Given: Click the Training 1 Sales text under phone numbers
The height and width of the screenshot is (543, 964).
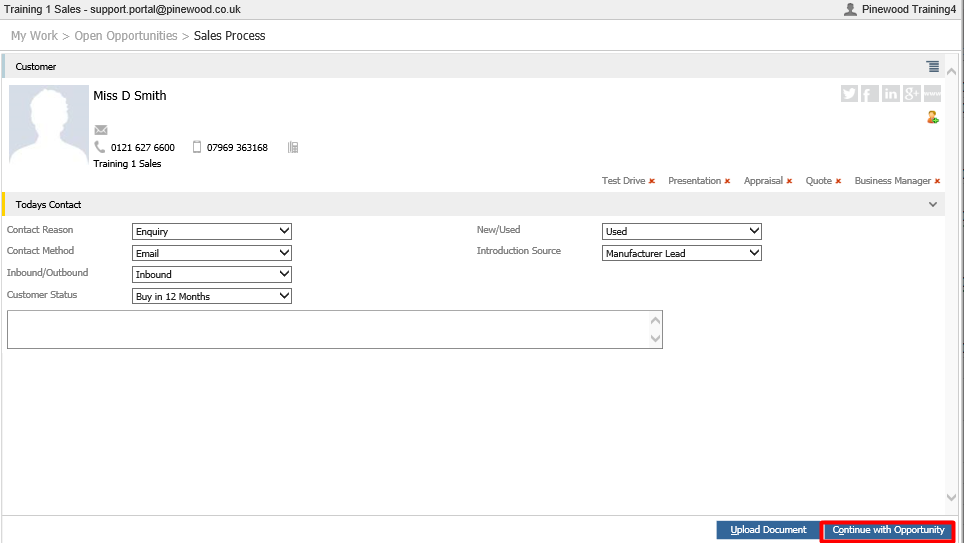Looking at the screenshot, I should (127, 164).
